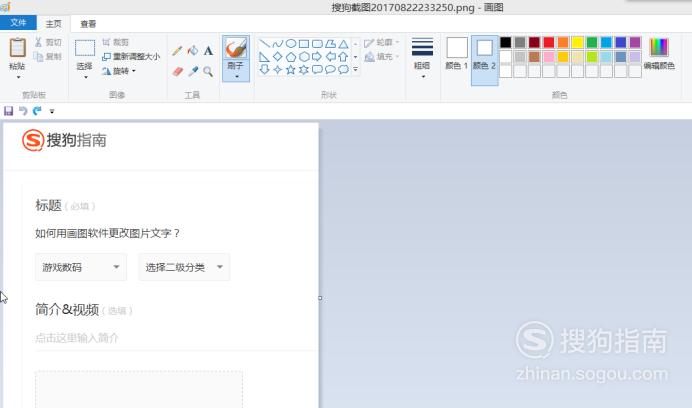This screenshot has height=408, width=692.
Task: Click 剪切 (cut) in the clipboard group
Action: click(48, 42)
